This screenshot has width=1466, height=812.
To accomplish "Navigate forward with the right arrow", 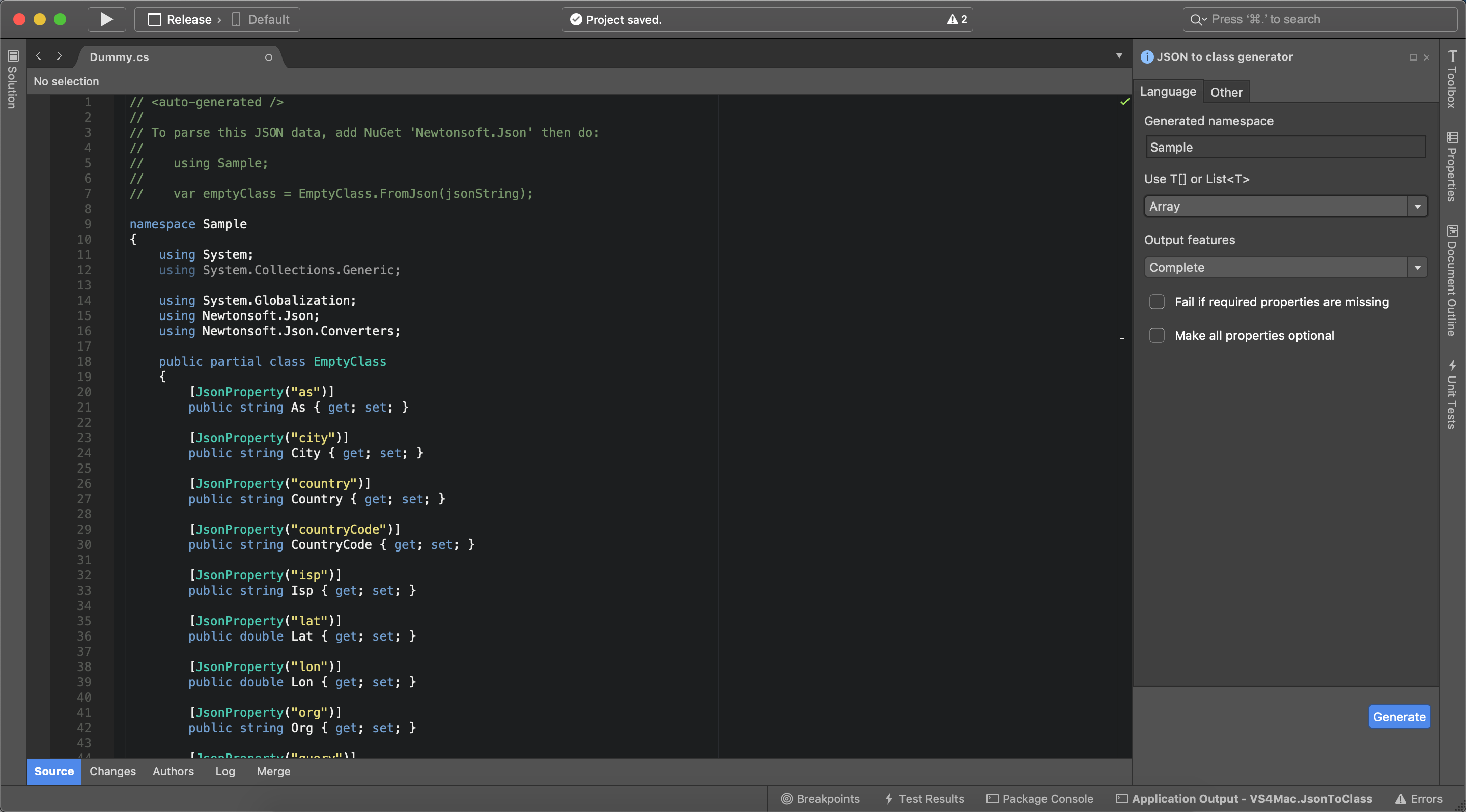I will pyautogui.click(x=59, y=56).
